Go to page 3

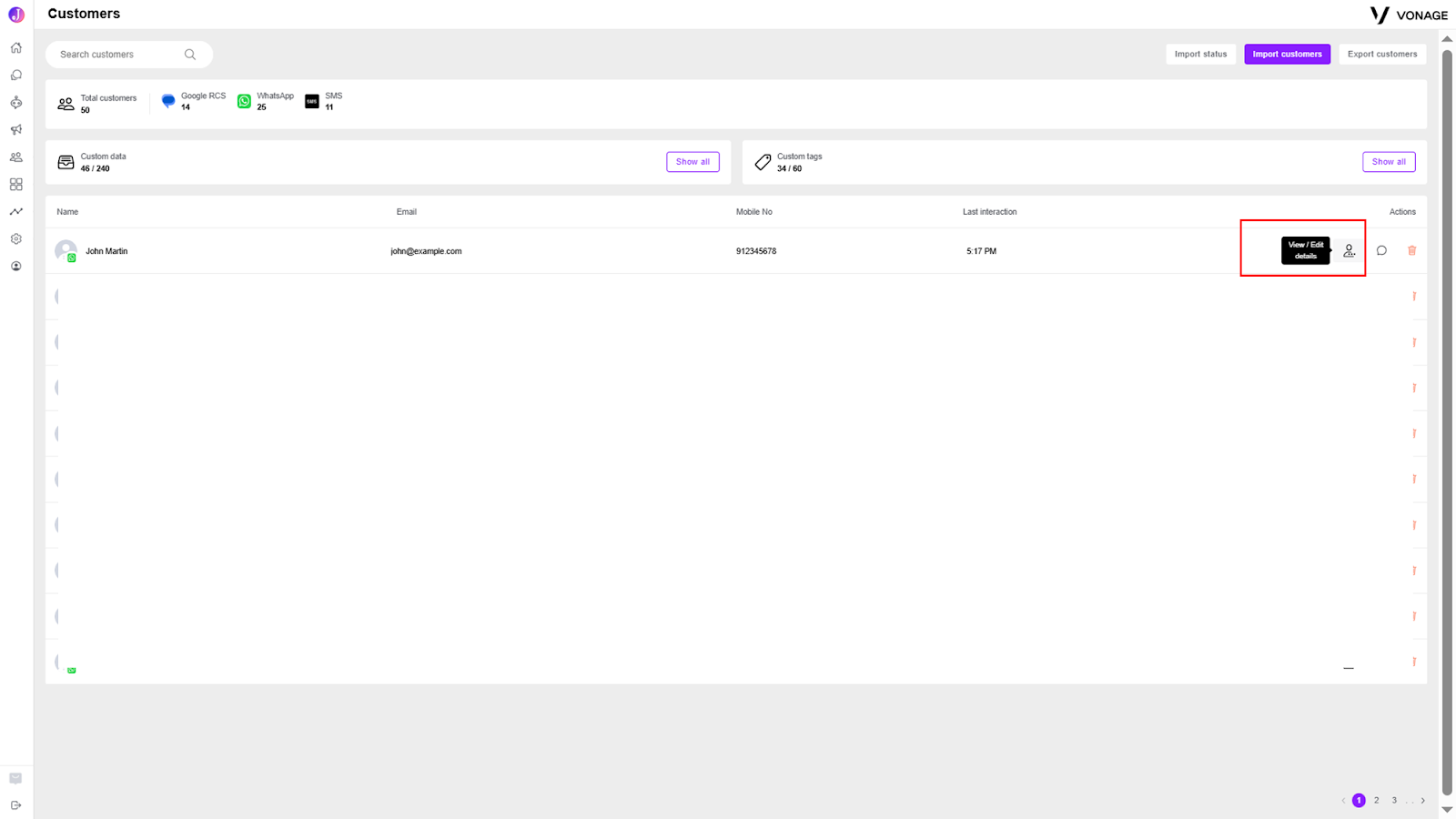pyautogui.click(x=1394, y=801)
